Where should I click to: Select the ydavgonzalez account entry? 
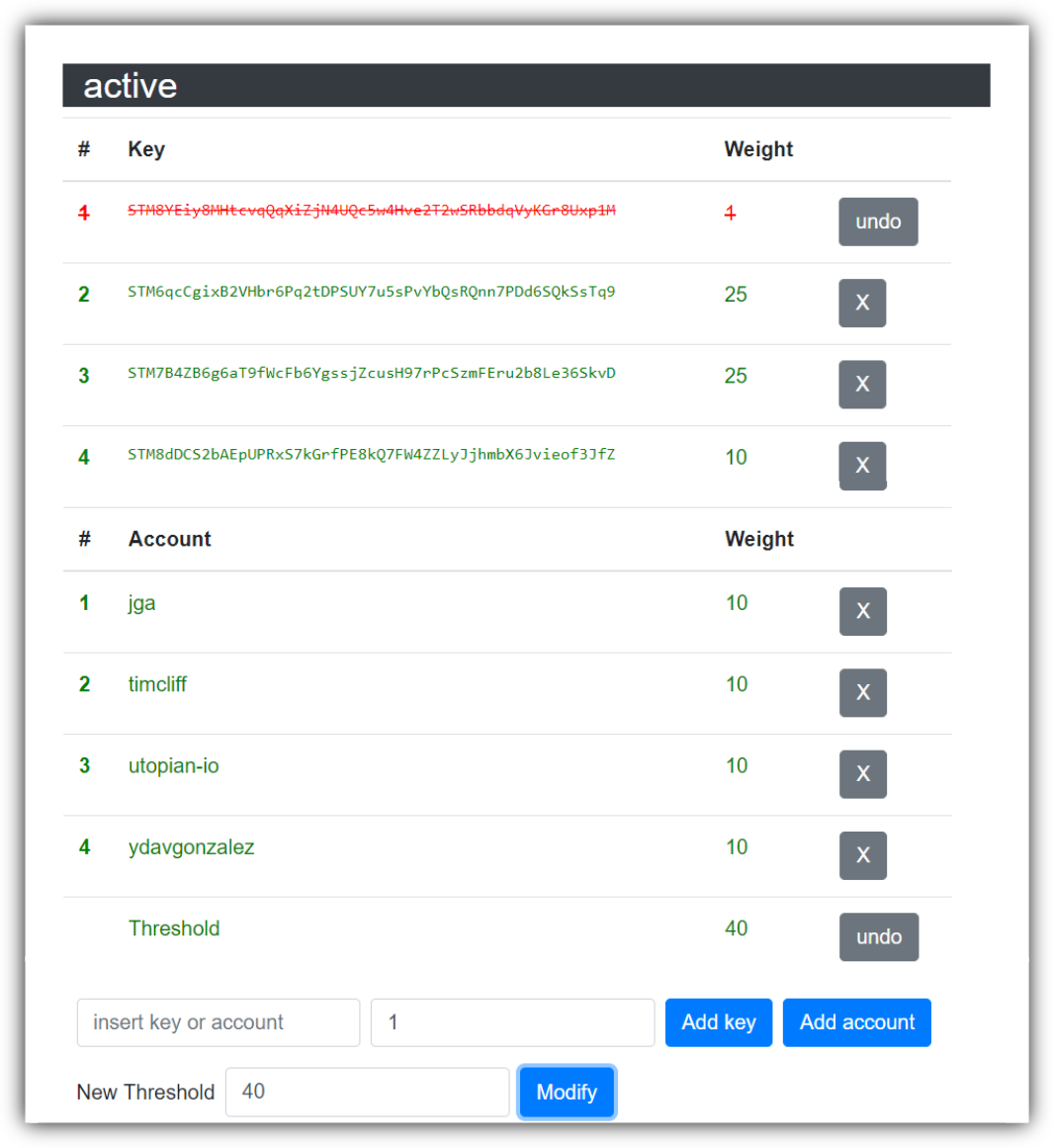click(191, 847)
